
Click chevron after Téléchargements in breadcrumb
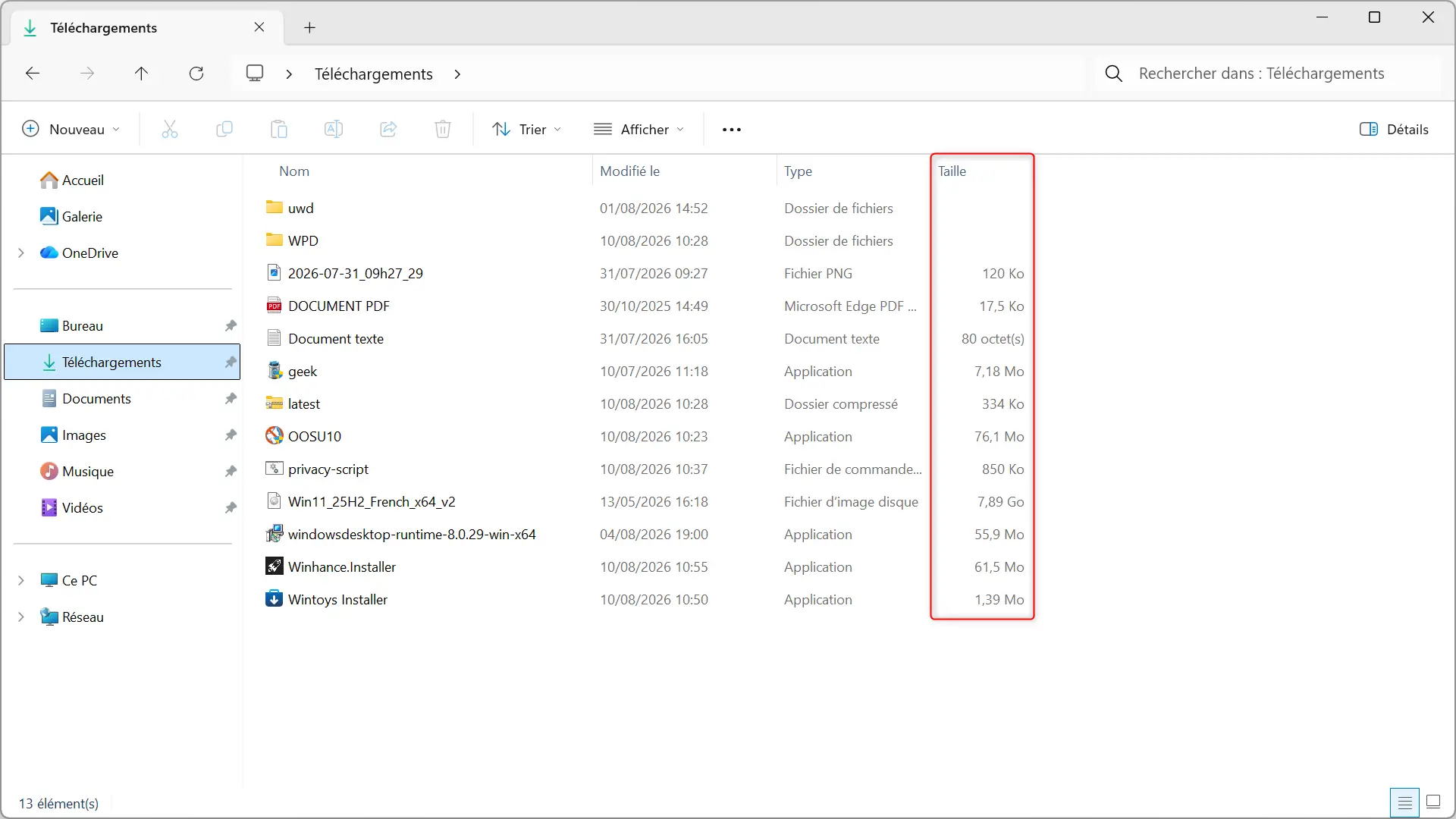click(457, 74)
